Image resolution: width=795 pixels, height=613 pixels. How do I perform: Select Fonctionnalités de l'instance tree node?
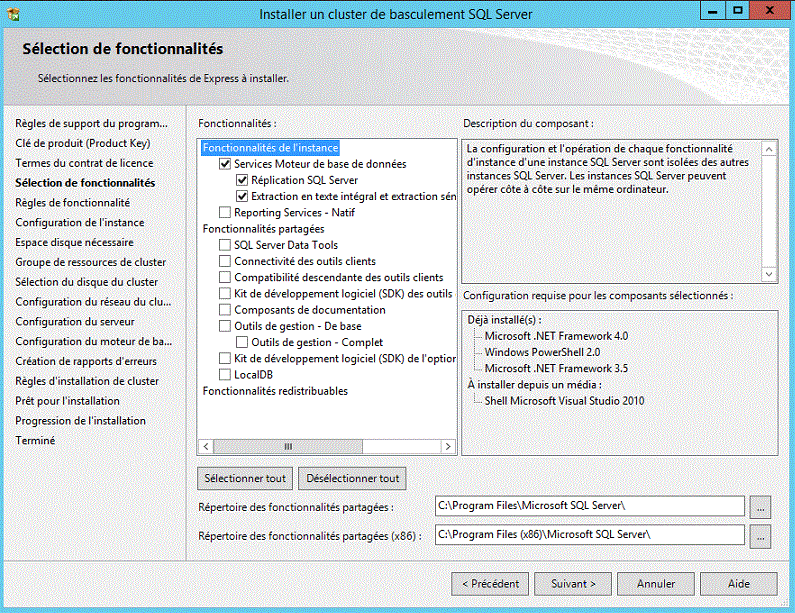(x=270, y=148)
